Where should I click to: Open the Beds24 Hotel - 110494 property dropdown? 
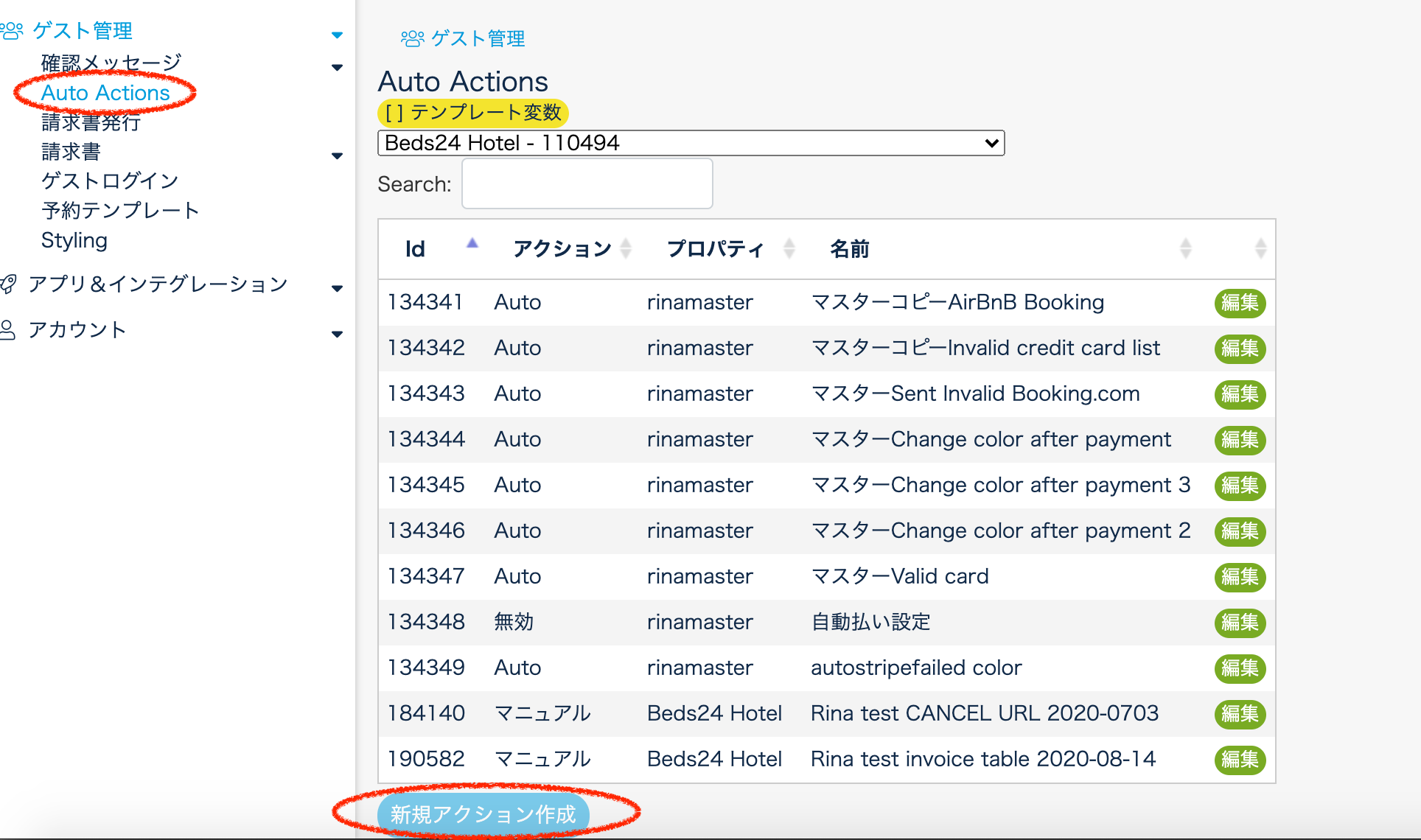[691, 143]
